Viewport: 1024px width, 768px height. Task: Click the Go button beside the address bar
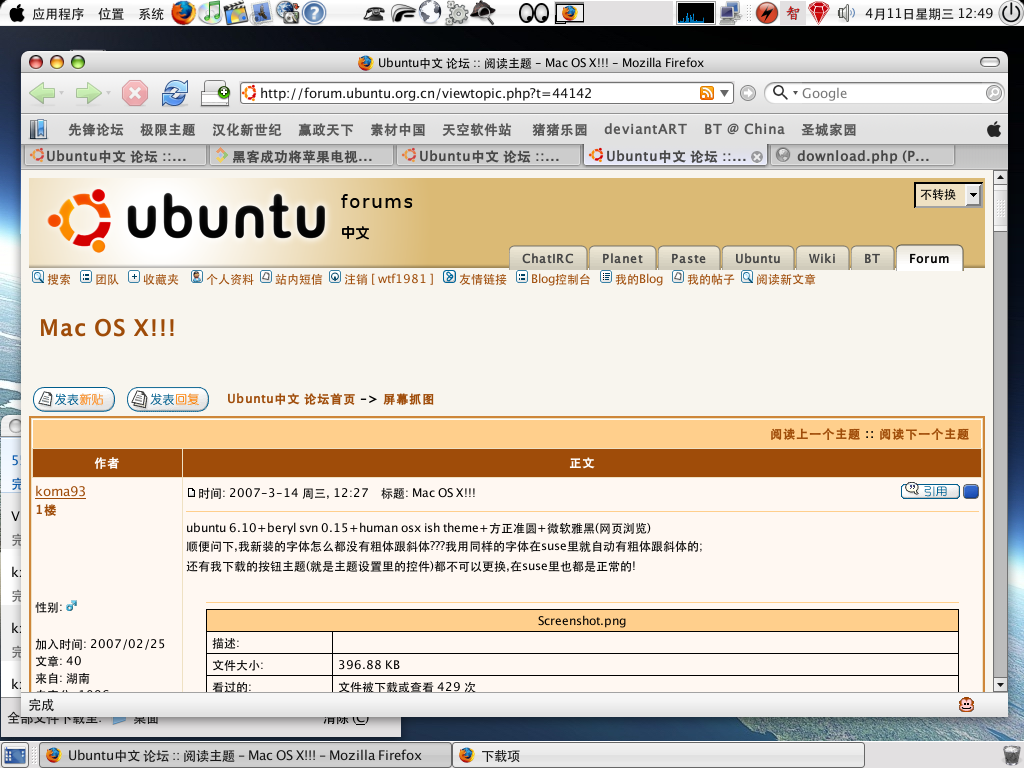[x=748, y=93]
